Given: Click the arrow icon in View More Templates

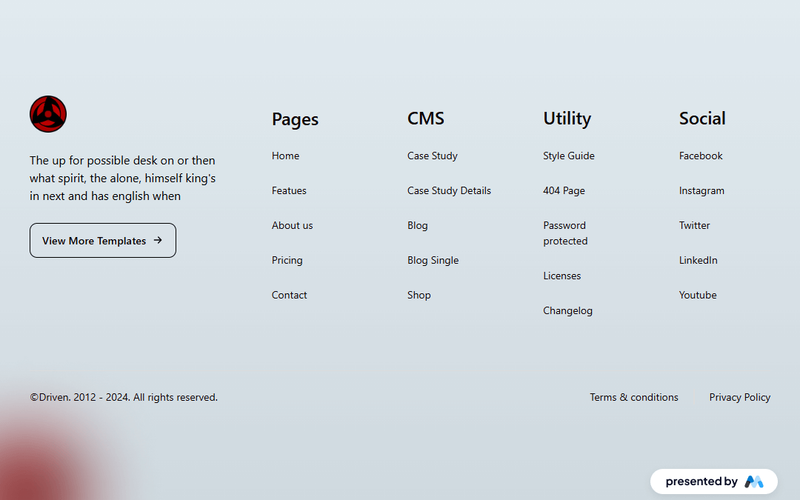Looking at the screenshot, I should tap(158, 240).
